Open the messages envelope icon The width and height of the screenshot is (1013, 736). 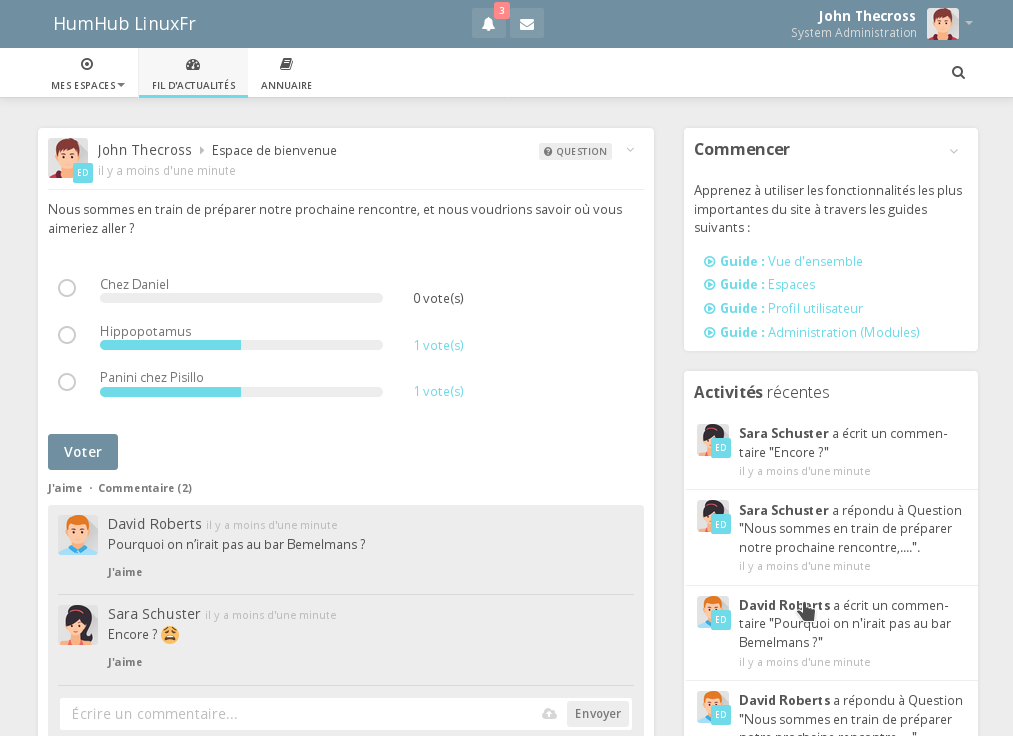coord(527,24)
